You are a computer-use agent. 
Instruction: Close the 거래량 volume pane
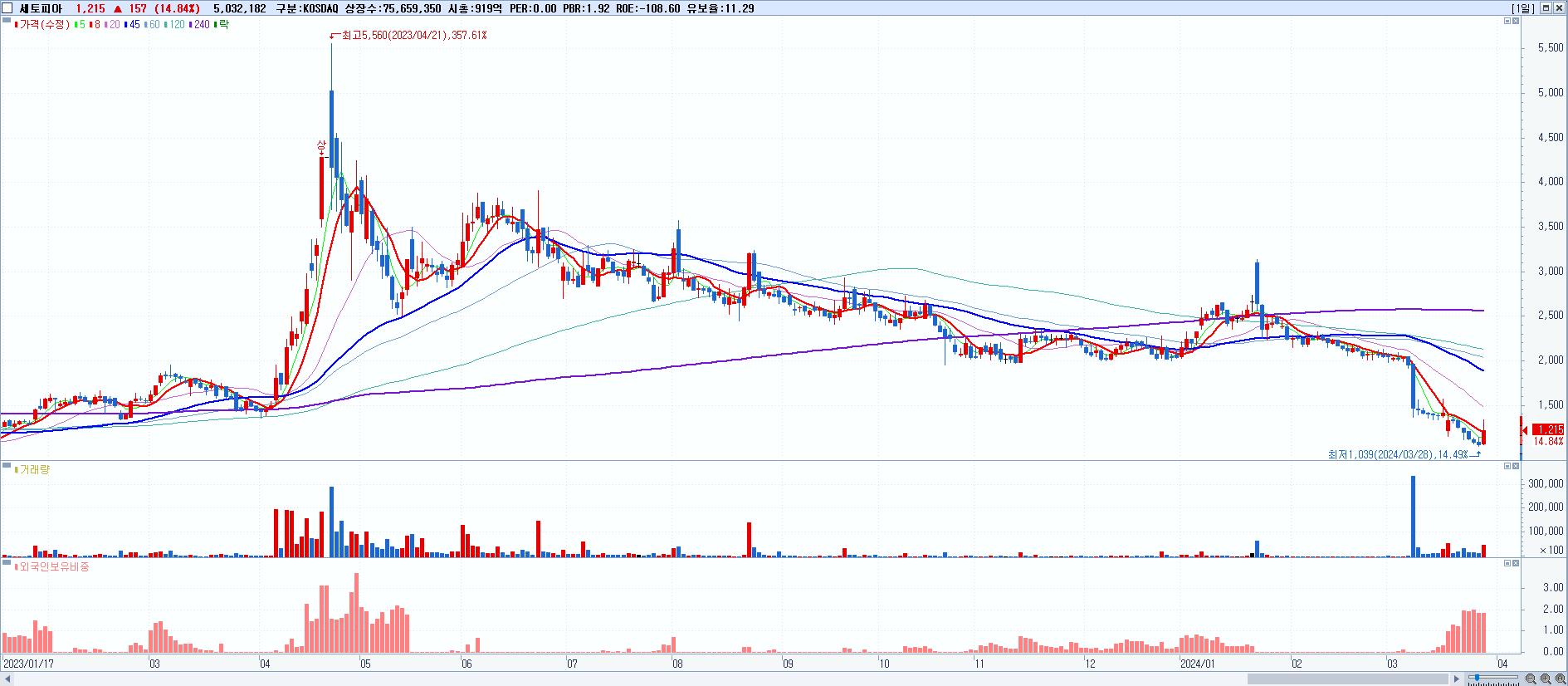(x=1516, y=466)
